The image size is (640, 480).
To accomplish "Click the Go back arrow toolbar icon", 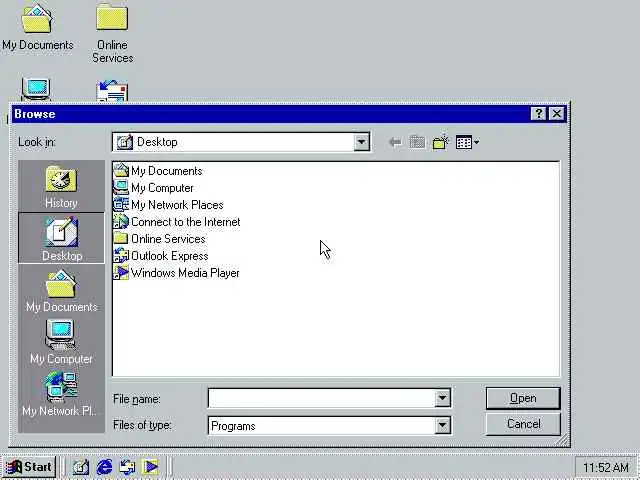I will click(x=395, y=142).
